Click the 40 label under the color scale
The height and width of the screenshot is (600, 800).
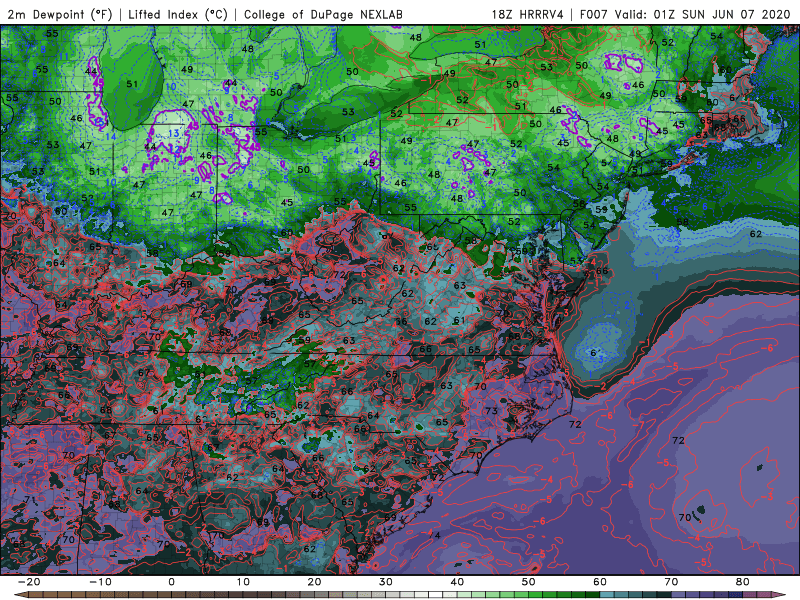click(457, 582)
